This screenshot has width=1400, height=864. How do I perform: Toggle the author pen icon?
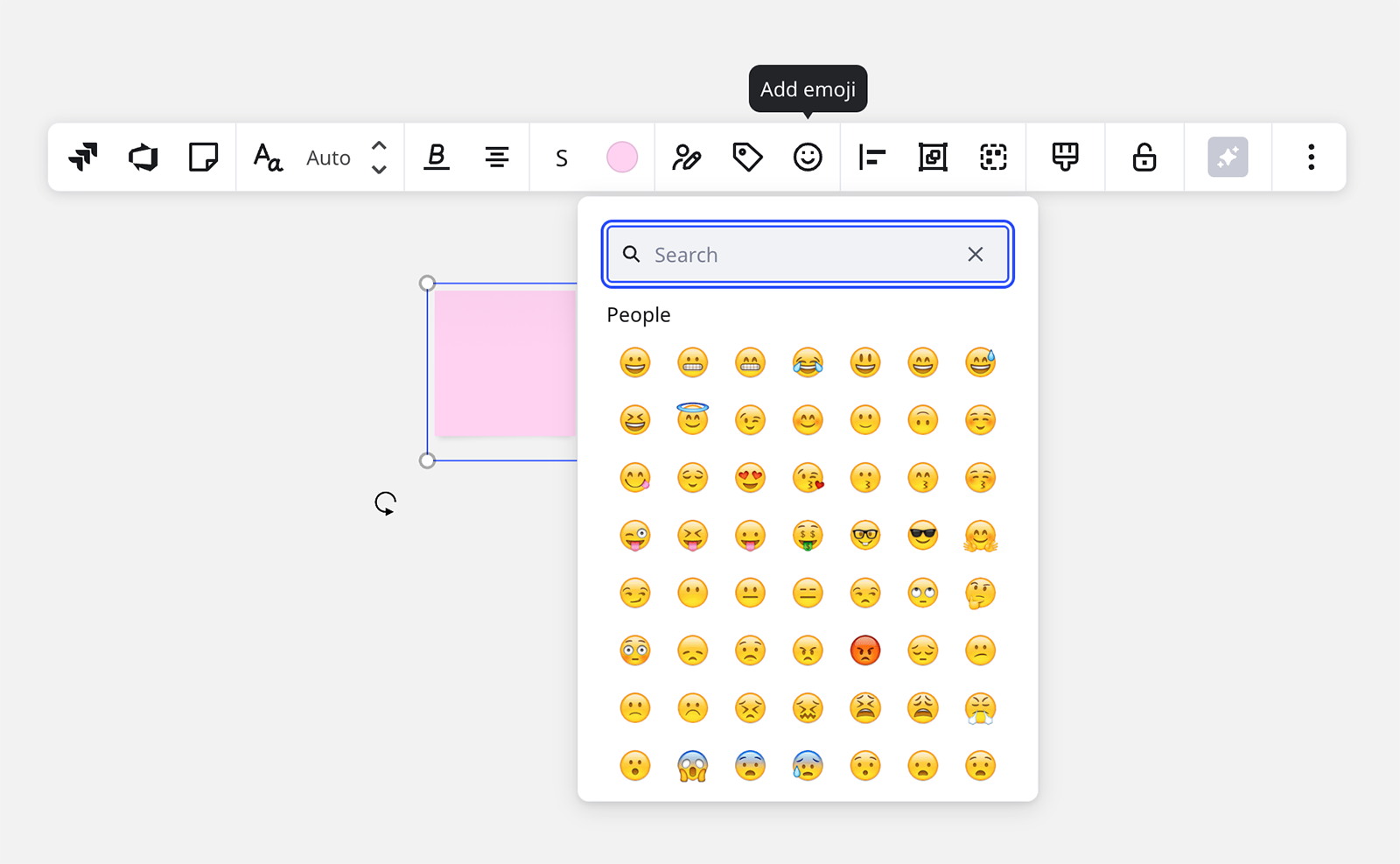(686, 158)
